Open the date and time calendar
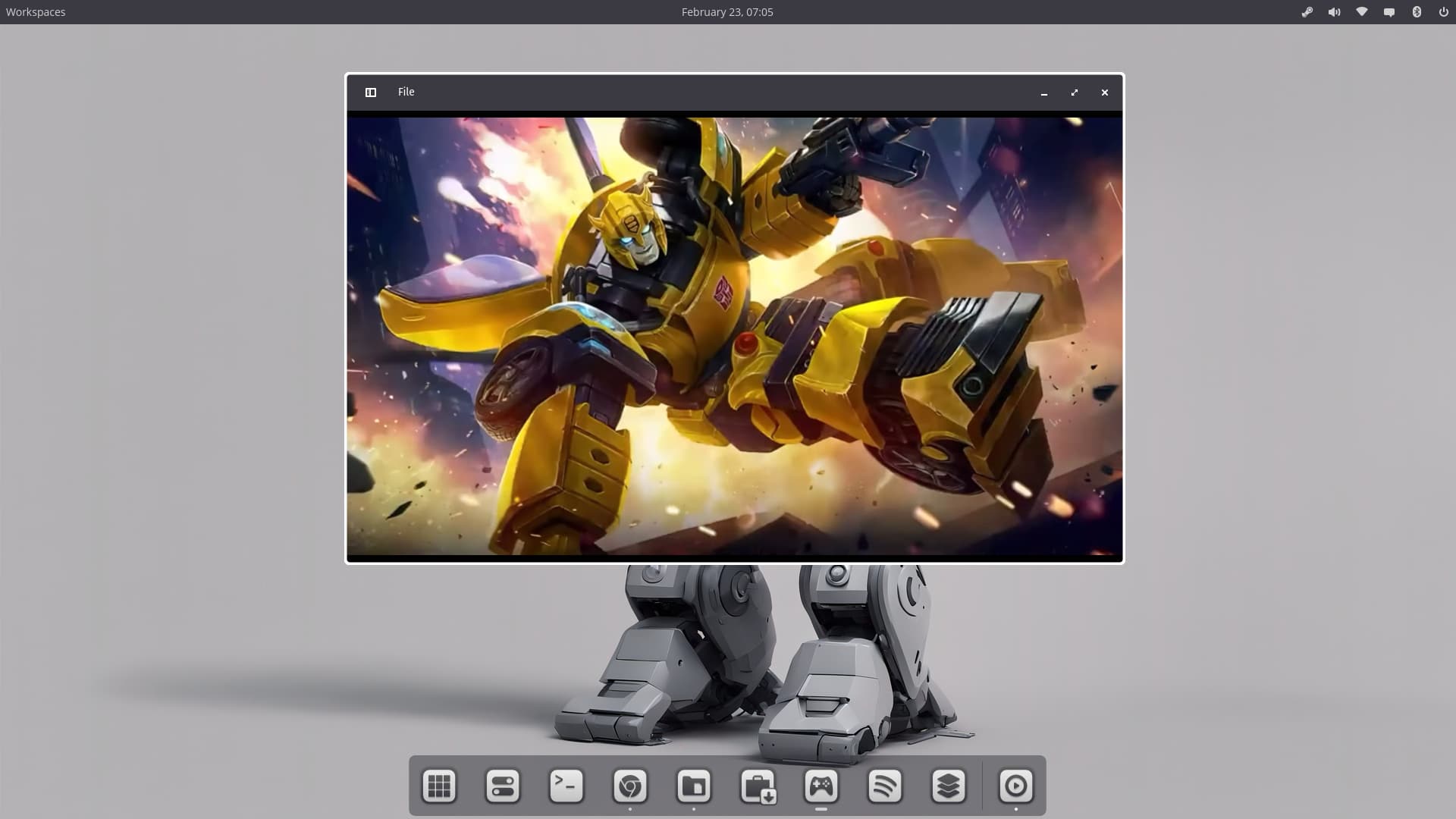 click(x=727, y=12)
